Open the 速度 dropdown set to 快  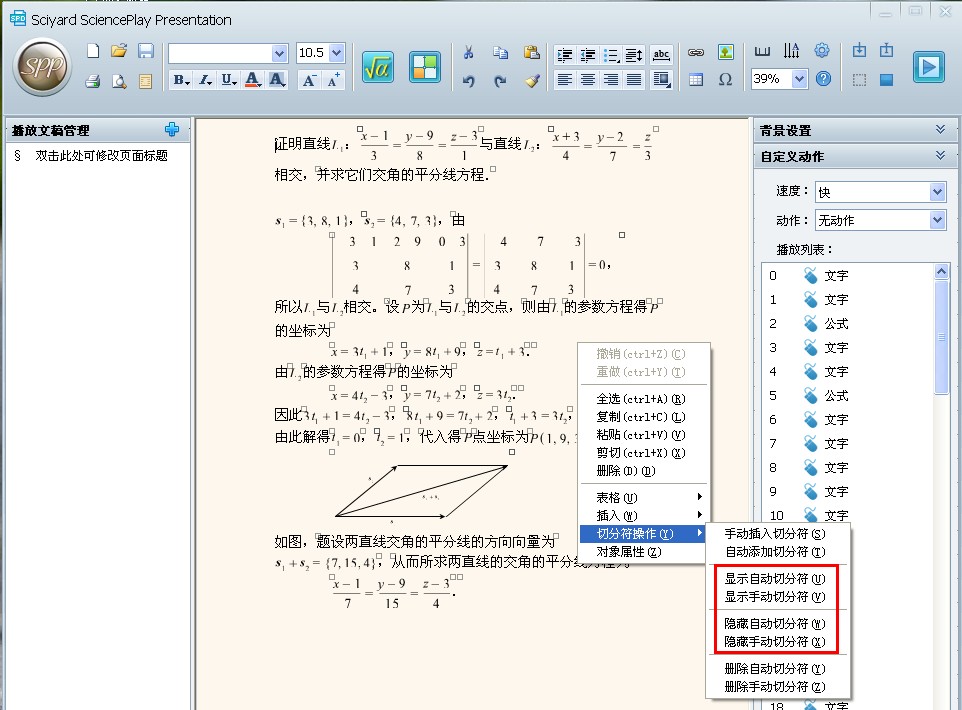click(937, 192)
